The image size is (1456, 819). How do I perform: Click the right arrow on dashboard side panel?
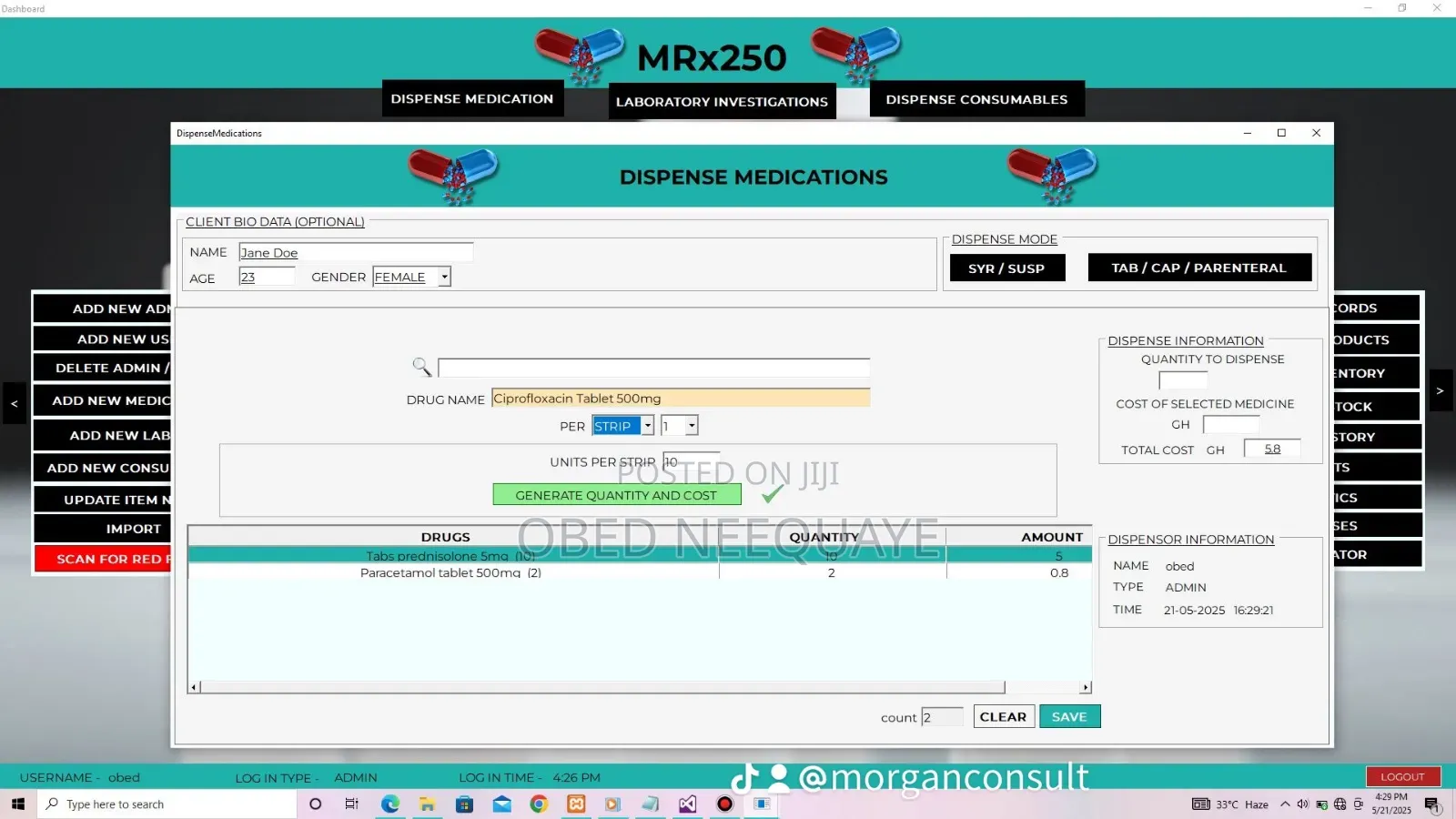1440,390
